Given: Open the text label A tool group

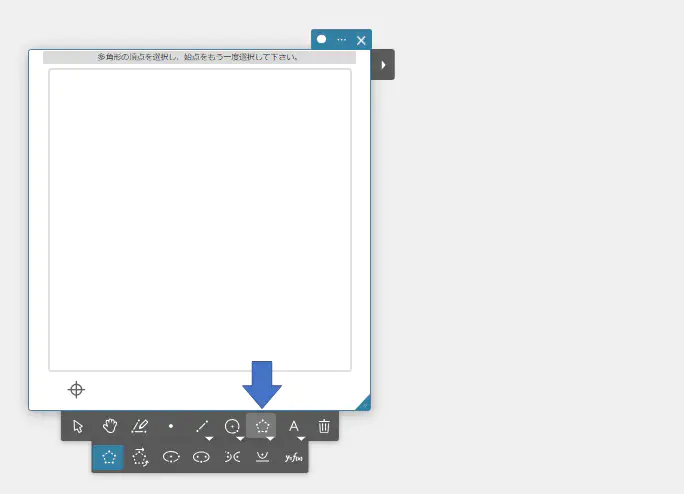Looking at the screenshot, I should coord(294,426).
